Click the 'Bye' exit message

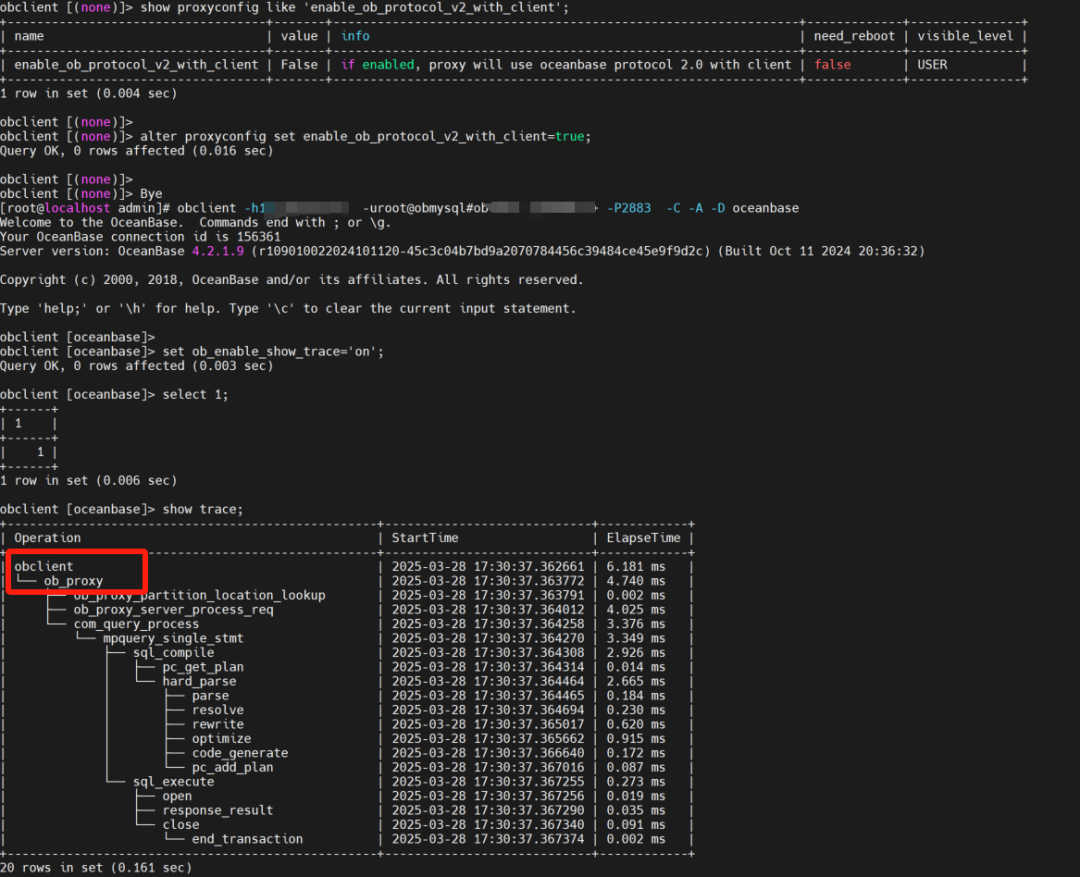tap(151, 194)
